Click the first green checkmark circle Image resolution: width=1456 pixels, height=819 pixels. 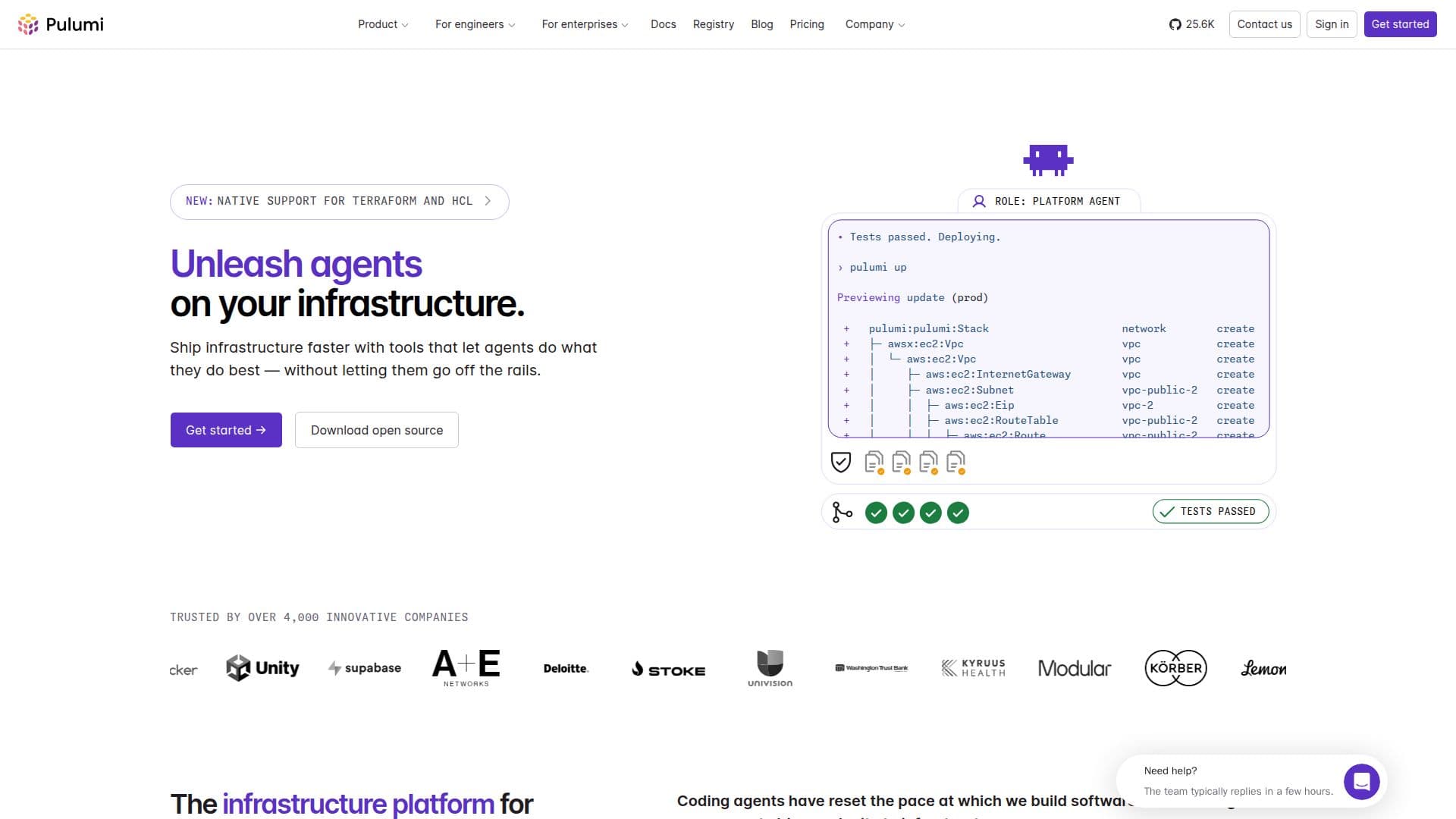[876, 513]
